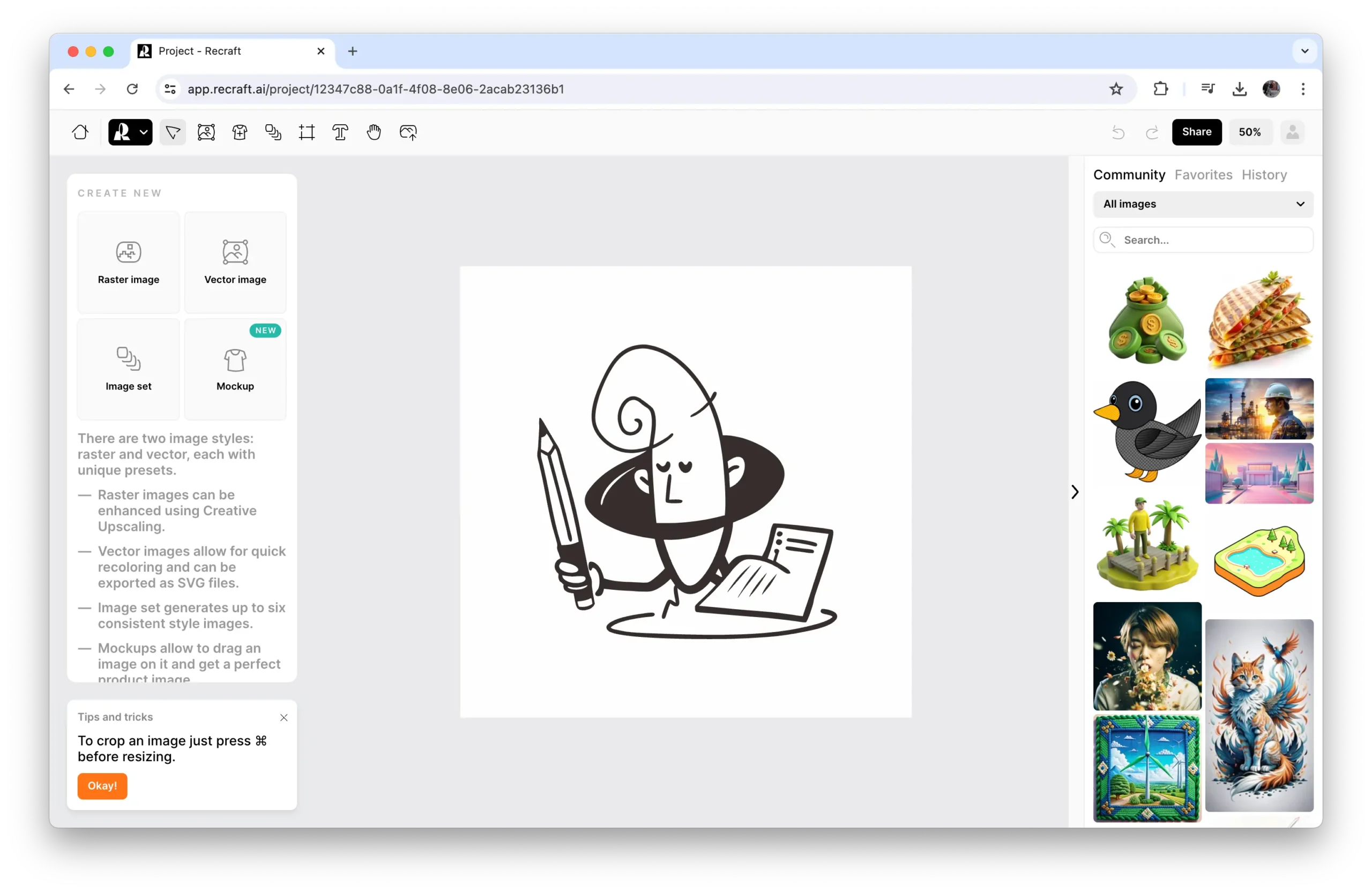This screenshot has height=893, width=1372.
Task: Click the browser back arrow
Action: tap(69, 89)
